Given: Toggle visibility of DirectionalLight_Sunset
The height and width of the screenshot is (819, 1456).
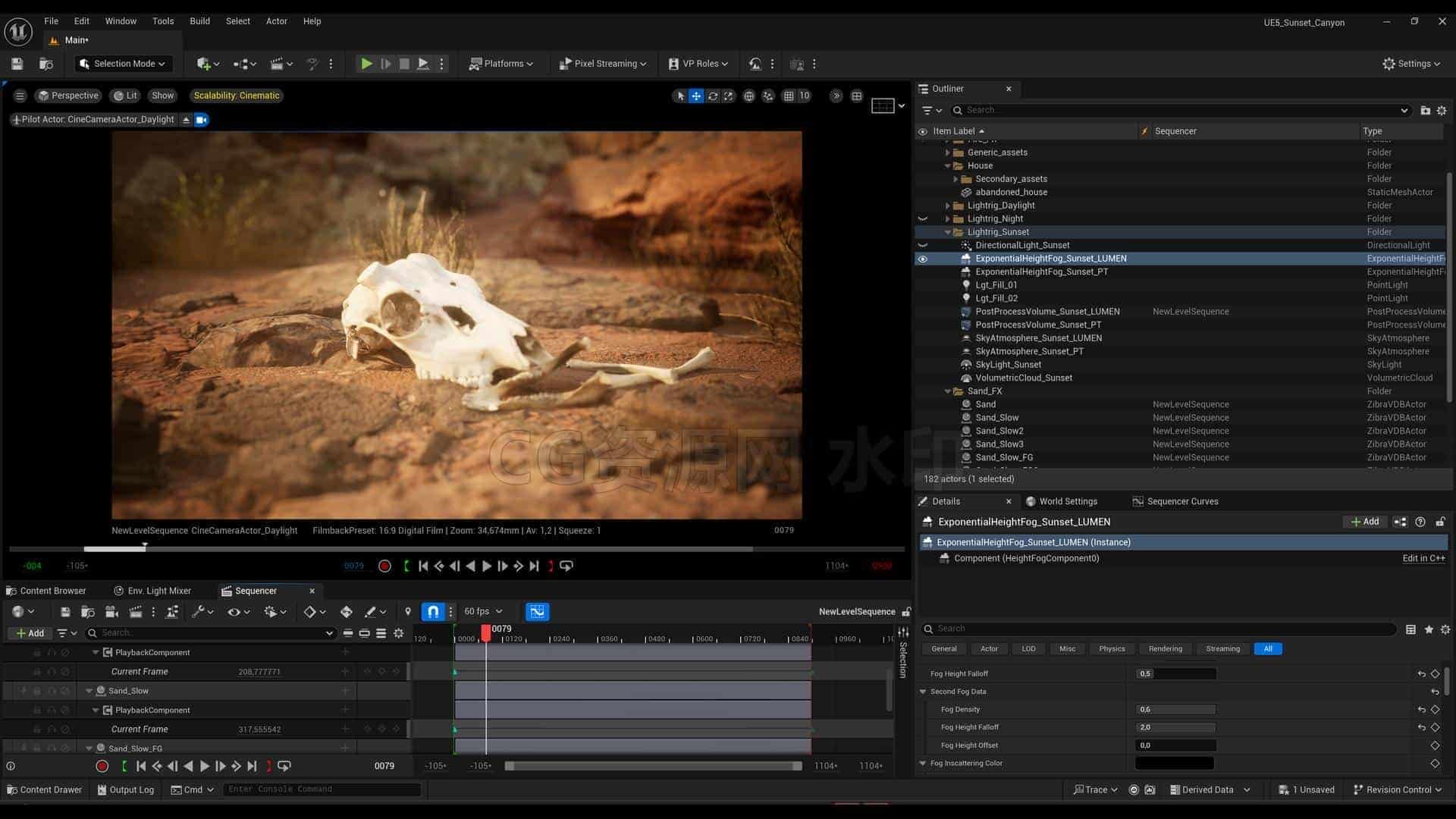Looking at the screenshot, I should coord(923,246).
